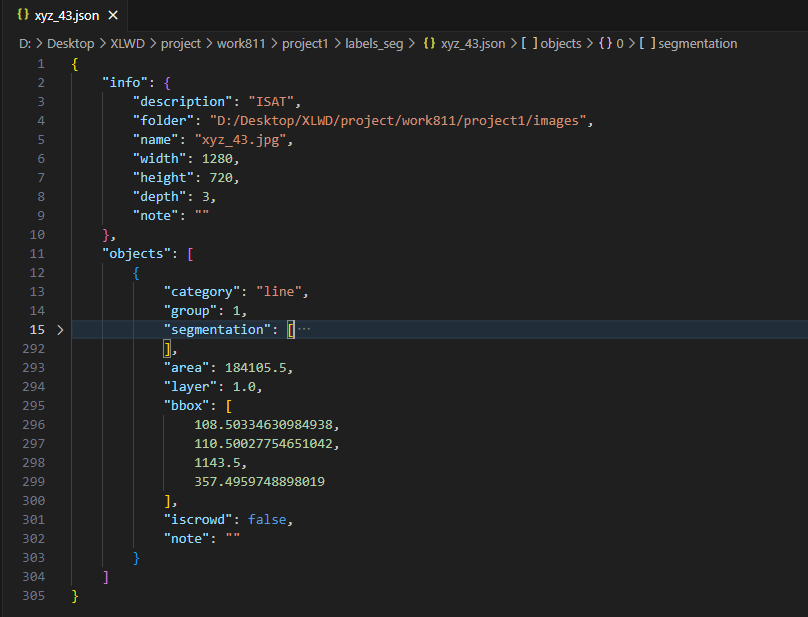This screenshot has height=617, width=808.
Task: Open the project breadcrumb segment
Action: [x=180, y=44]
